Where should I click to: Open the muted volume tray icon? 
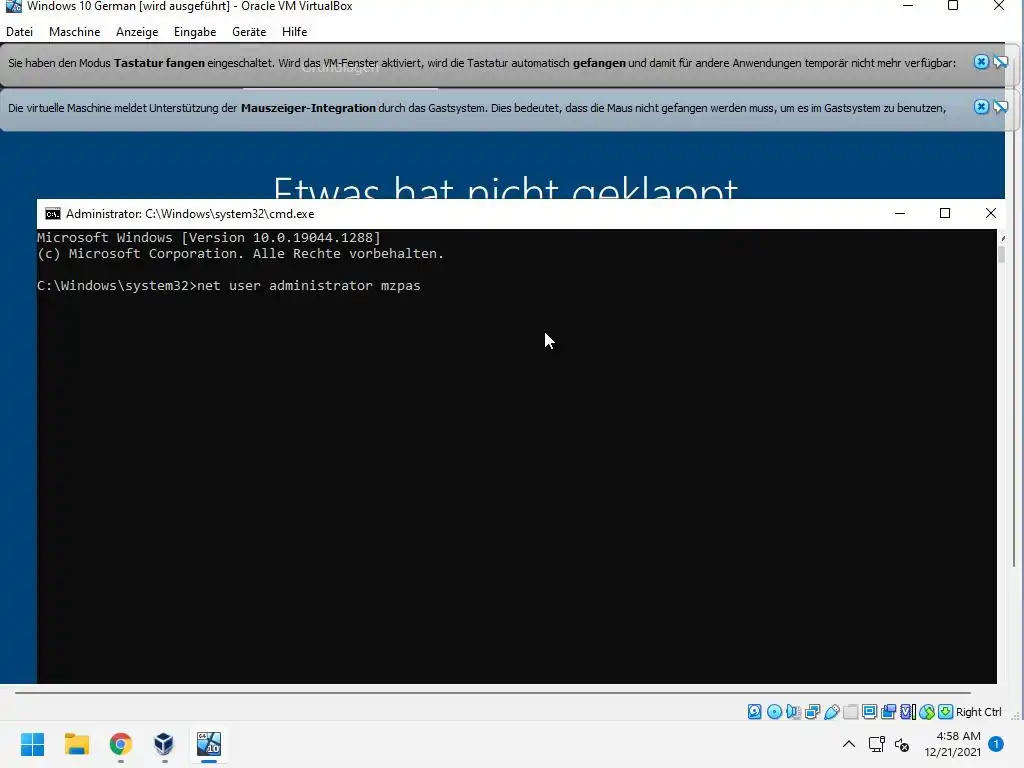coord(902,744)
